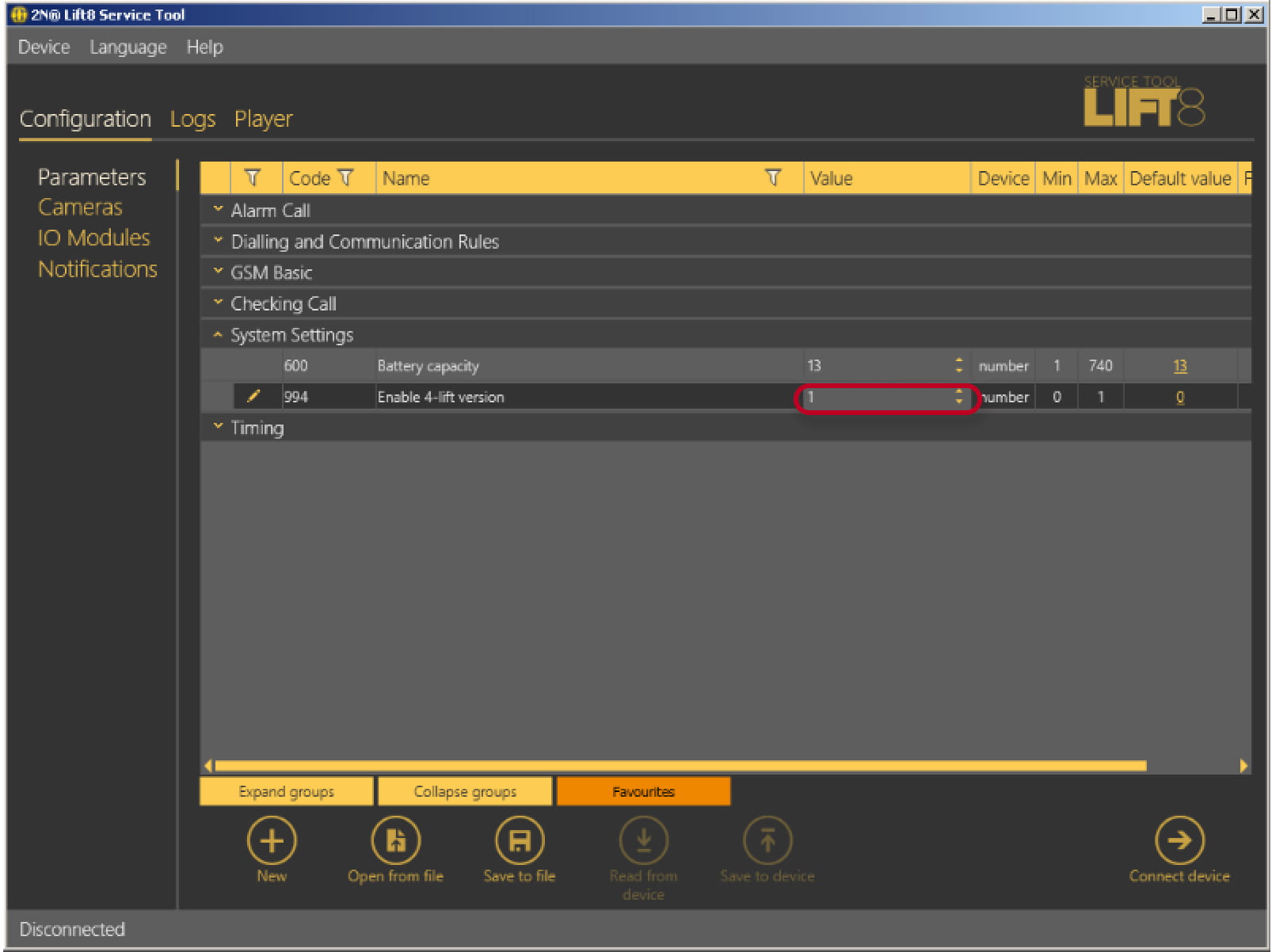Viewport: 1272px width, 952px height.
Task: Open the Name column filter funnel
Action: point(774,178)
